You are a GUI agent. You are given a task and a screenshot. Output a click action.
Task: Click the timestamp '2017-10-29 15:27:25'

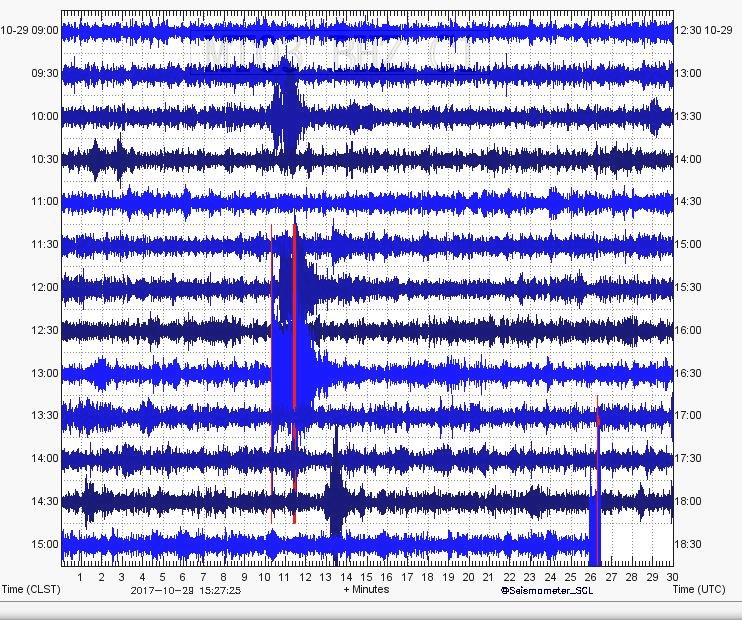(186, 591)
